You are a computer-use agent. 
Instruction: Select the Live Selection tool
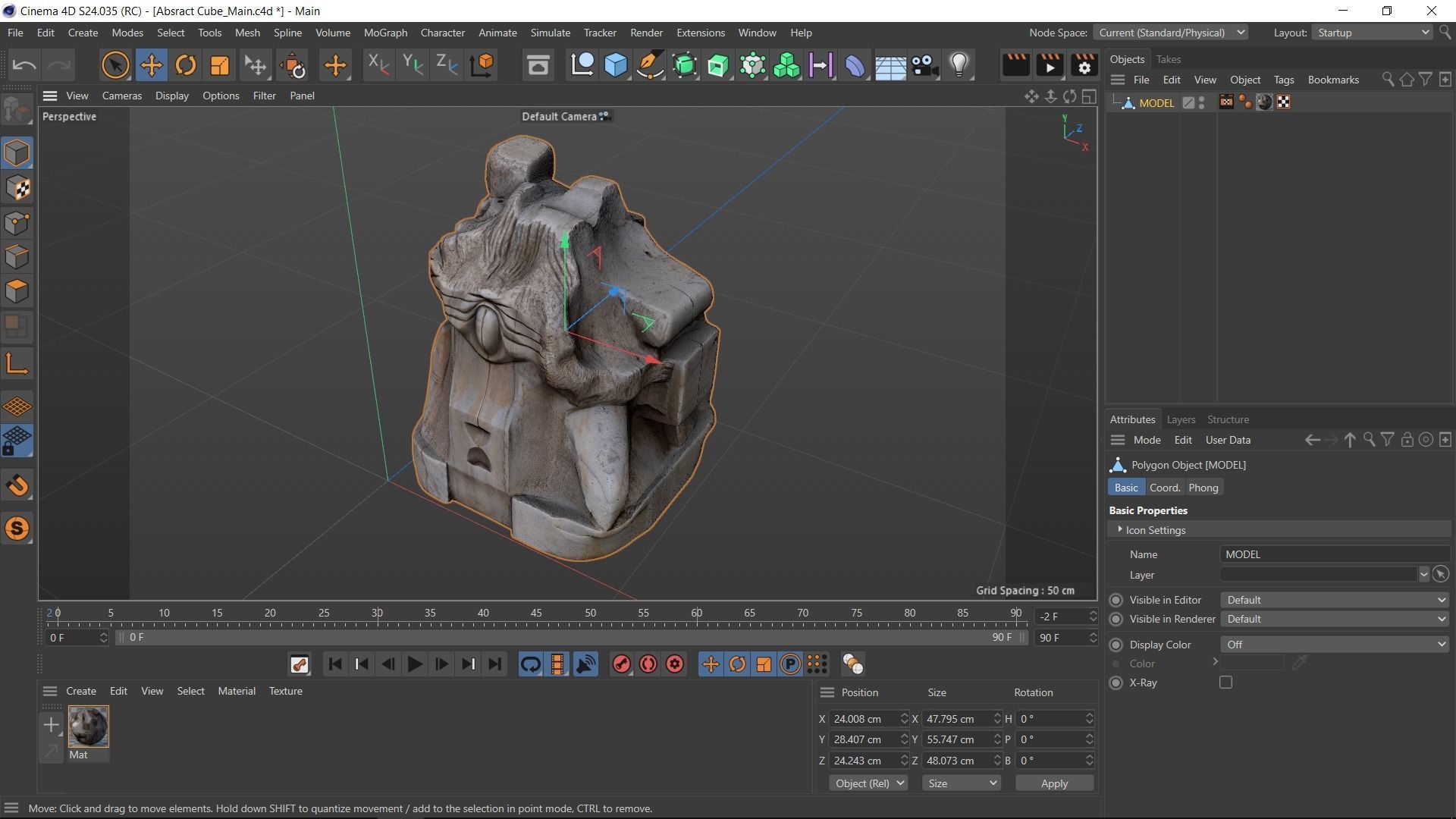(115, 65)
